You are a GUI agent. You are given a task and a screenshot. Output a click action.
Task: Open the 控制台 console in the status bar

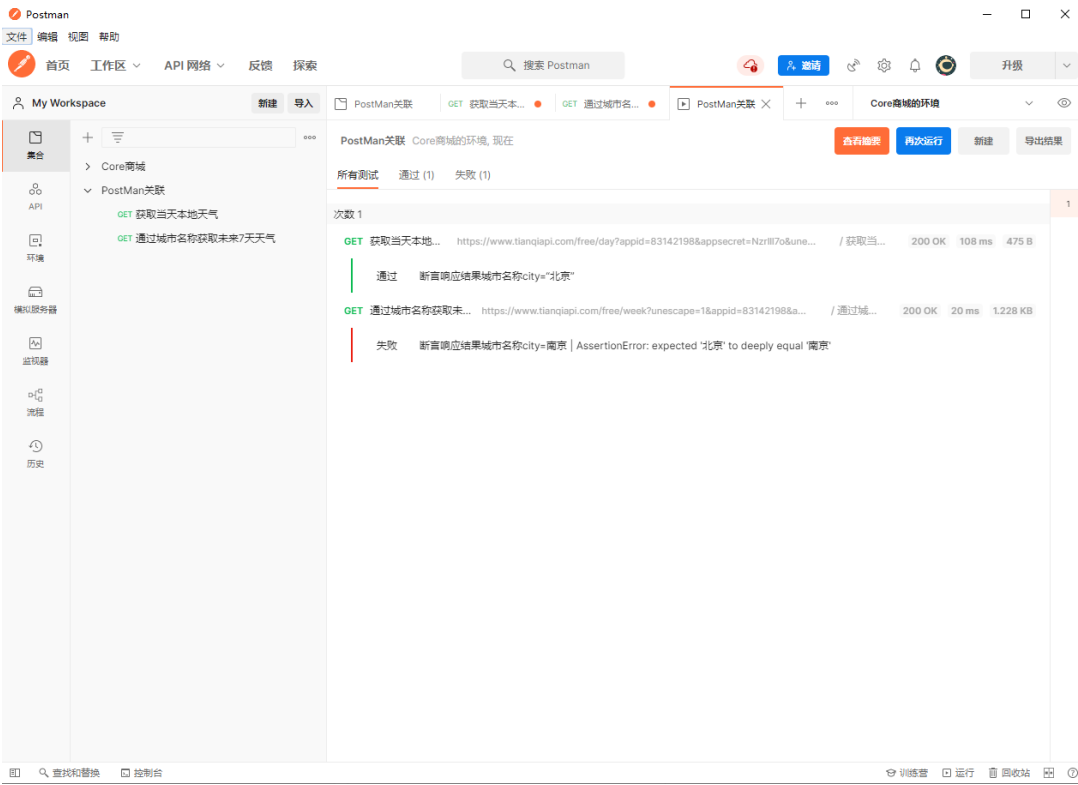pos(142,773)
